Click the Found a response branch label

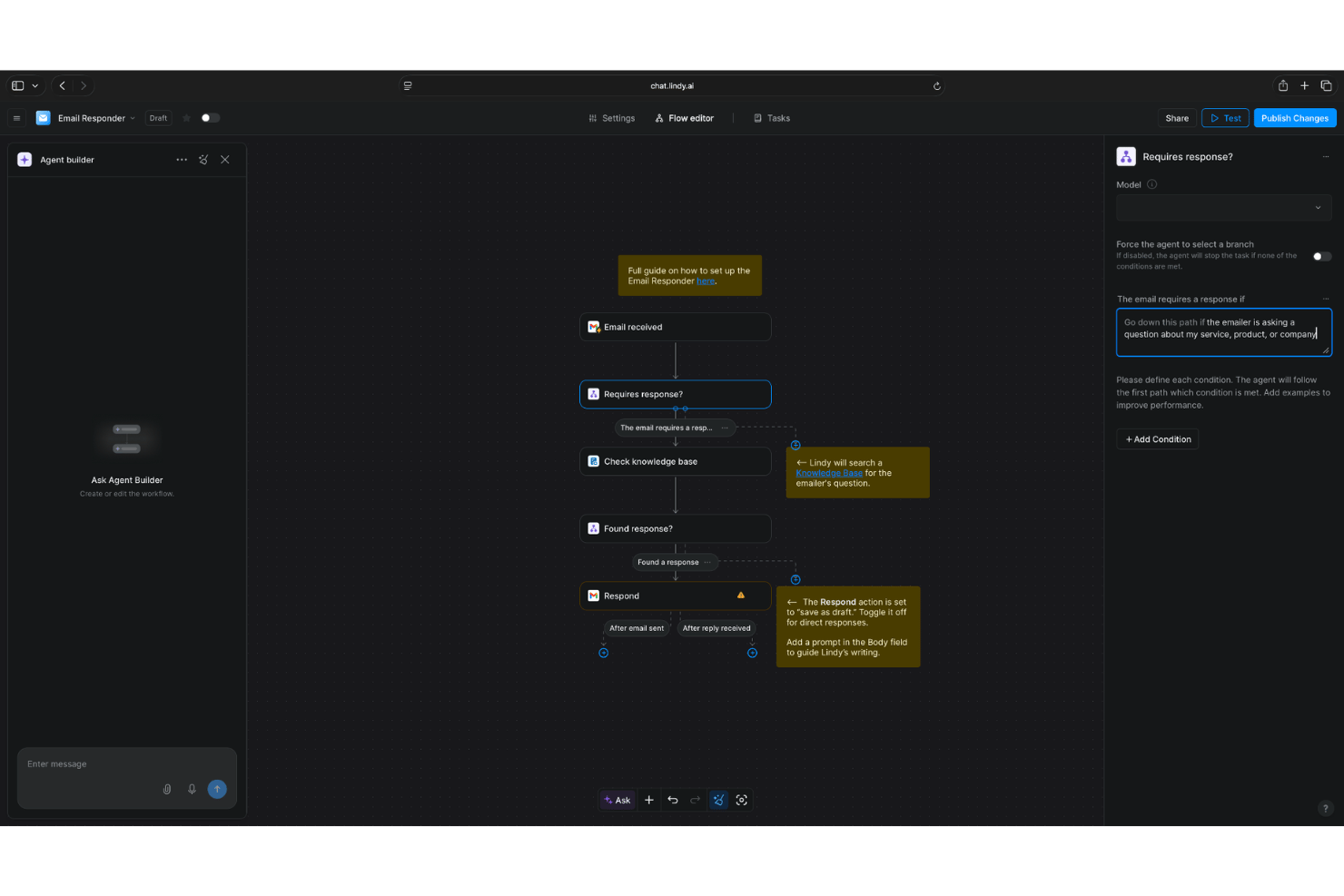click(668, 562)
